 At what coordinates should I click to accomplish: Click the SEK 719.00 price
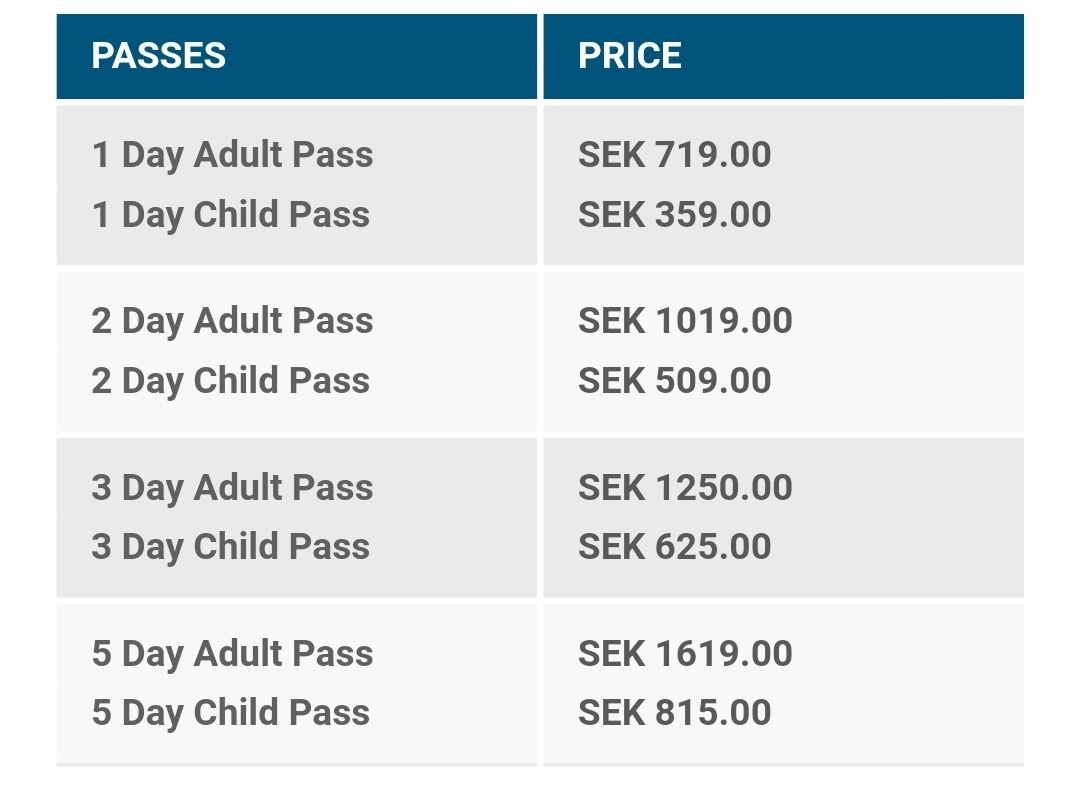click(674, 155)
